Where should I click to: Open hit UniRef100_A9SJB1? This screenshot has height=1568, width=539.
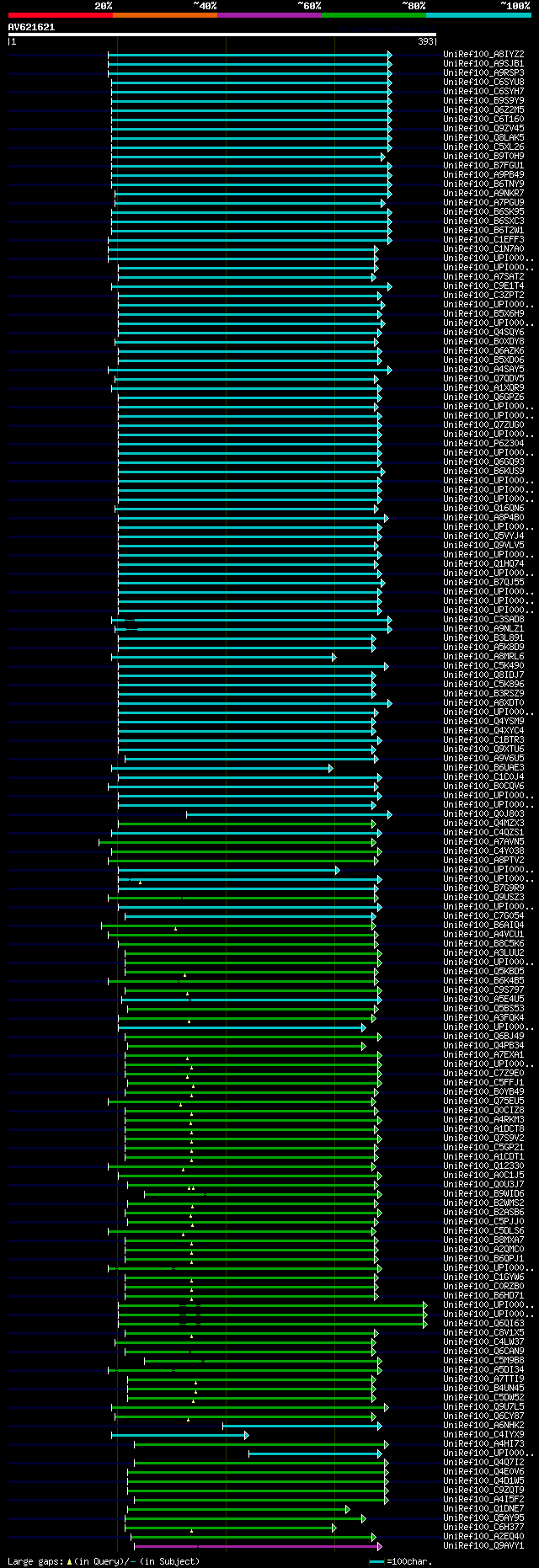click(x=483, y=63)
